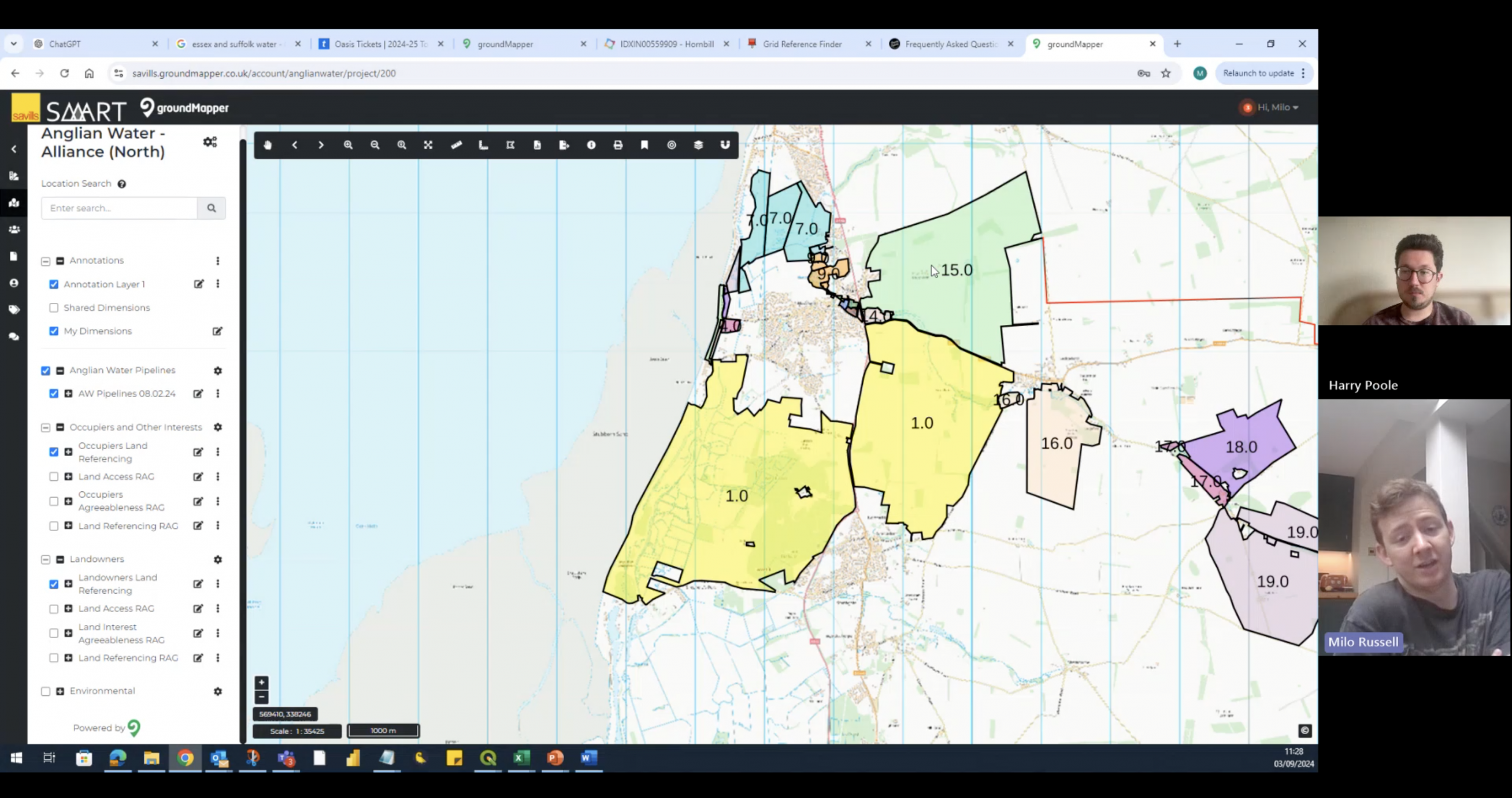Open the bookmark tool
The width and height of the screenshot is (1512, 798).
(644, 145)
